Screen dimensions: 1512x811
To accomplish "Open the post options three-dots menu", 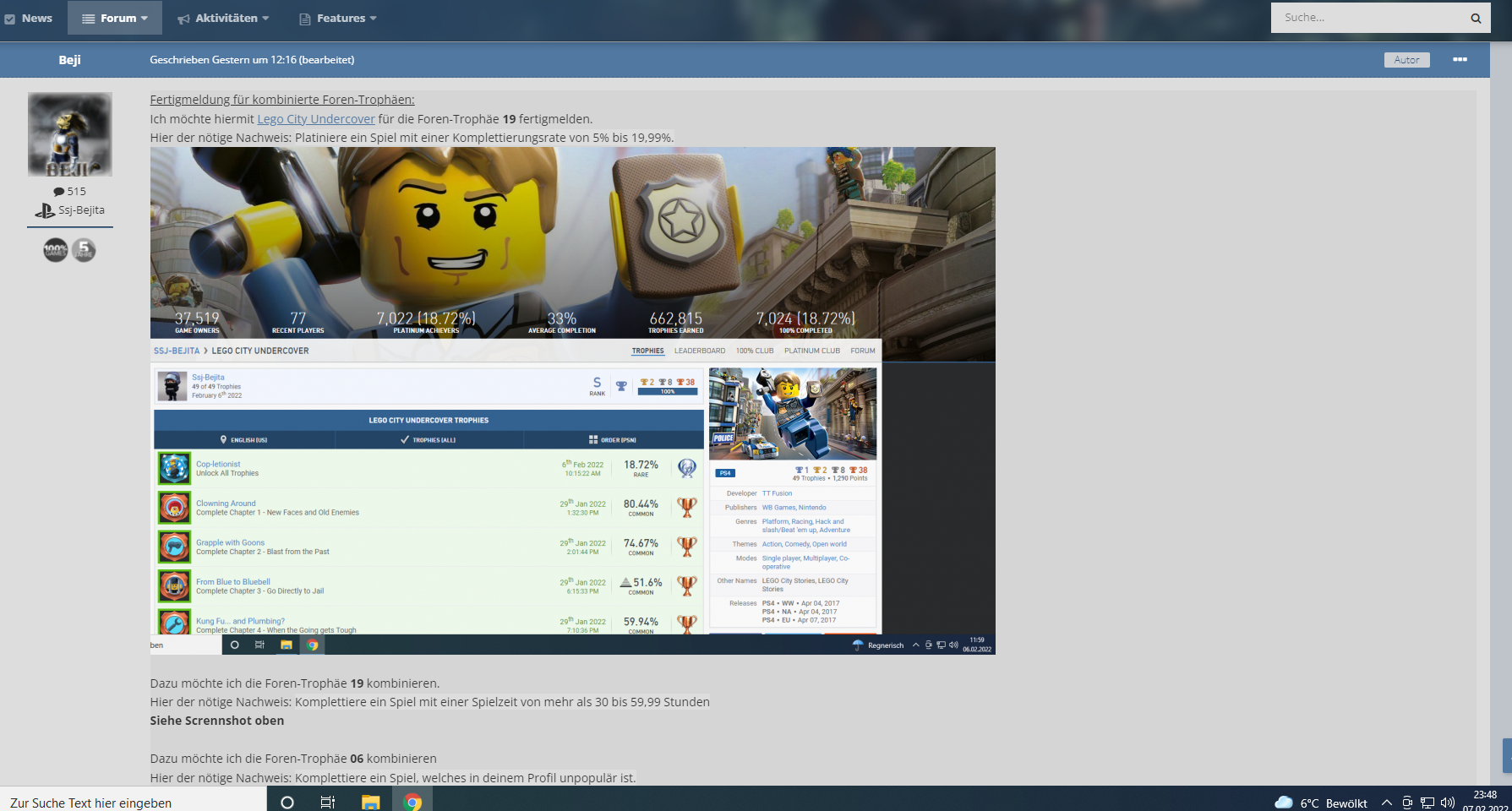I will (x=1460, y=59).
